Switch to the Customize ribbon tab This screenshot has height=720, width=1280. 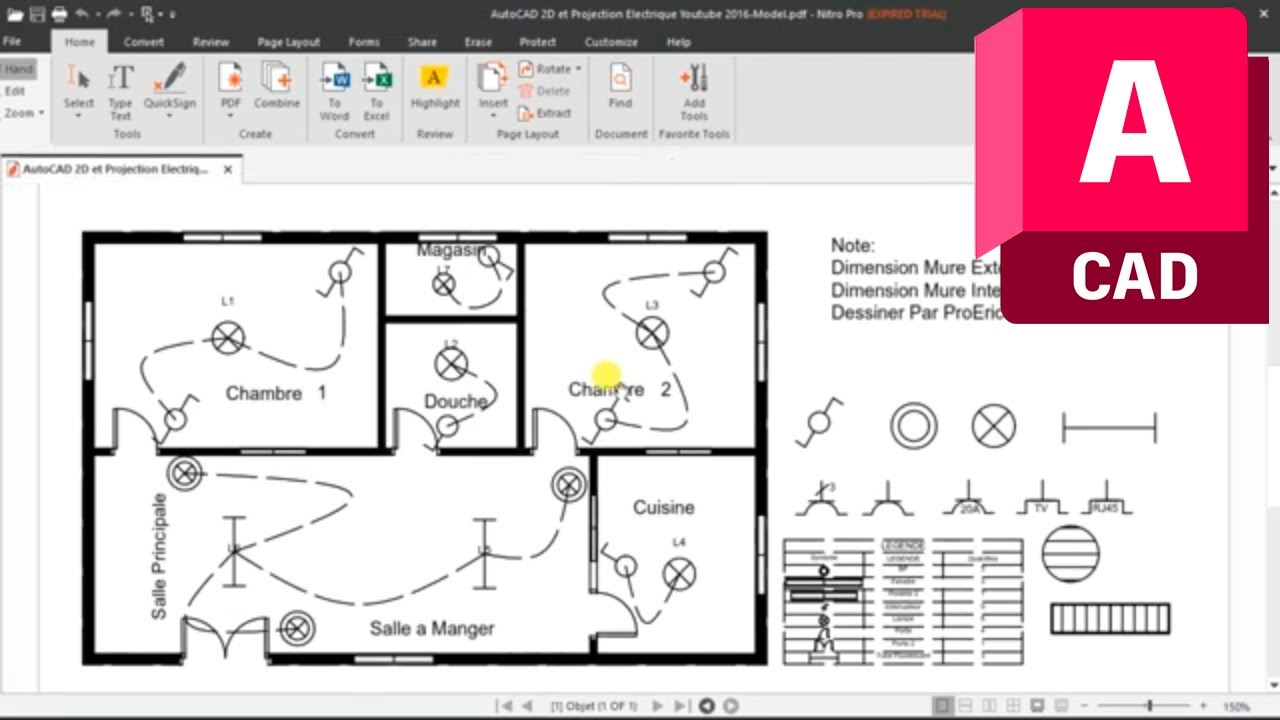[611, 42]
